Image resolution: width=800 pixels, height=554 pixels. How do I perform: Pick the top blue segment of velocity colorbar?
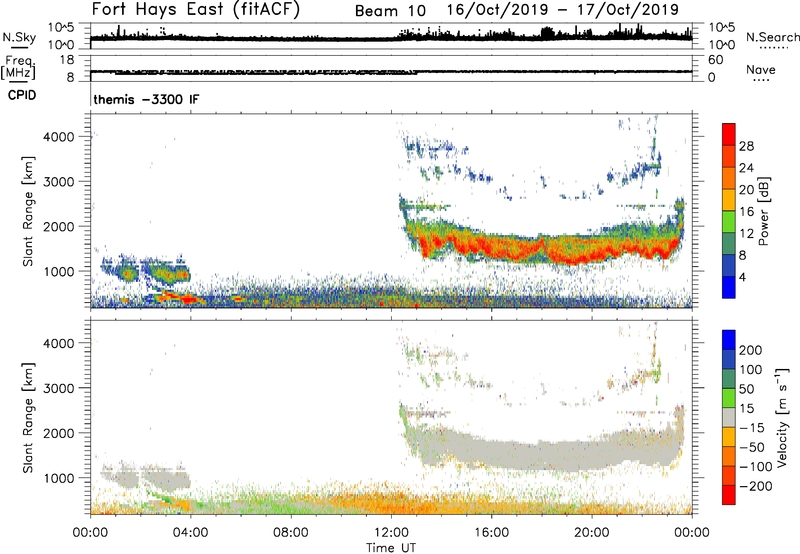729,340
